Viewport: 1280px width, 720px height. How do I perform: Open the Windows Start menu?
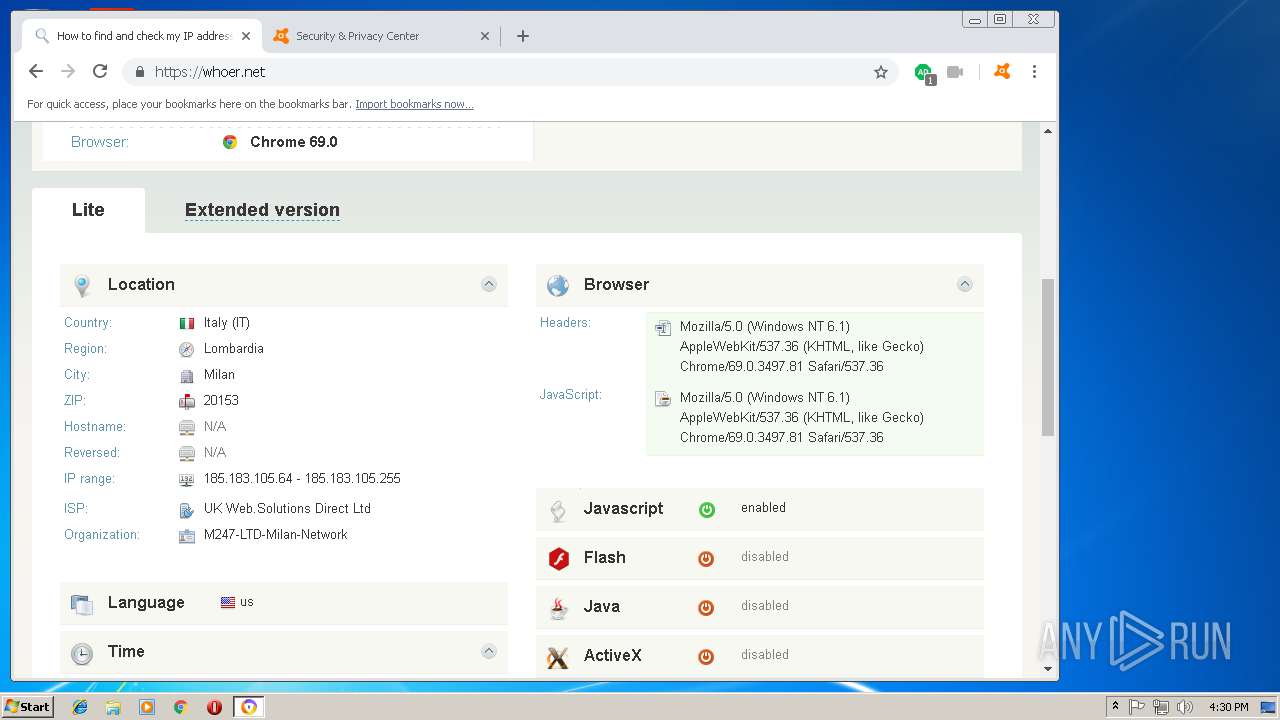(x=28, y=707)
